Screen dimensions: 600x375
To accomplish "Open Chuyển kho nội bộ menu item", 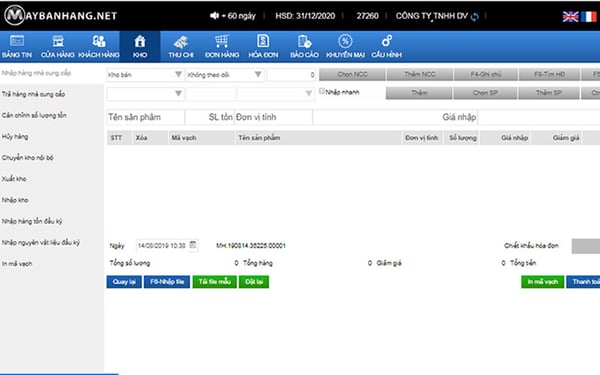I will tap(28, 157).
